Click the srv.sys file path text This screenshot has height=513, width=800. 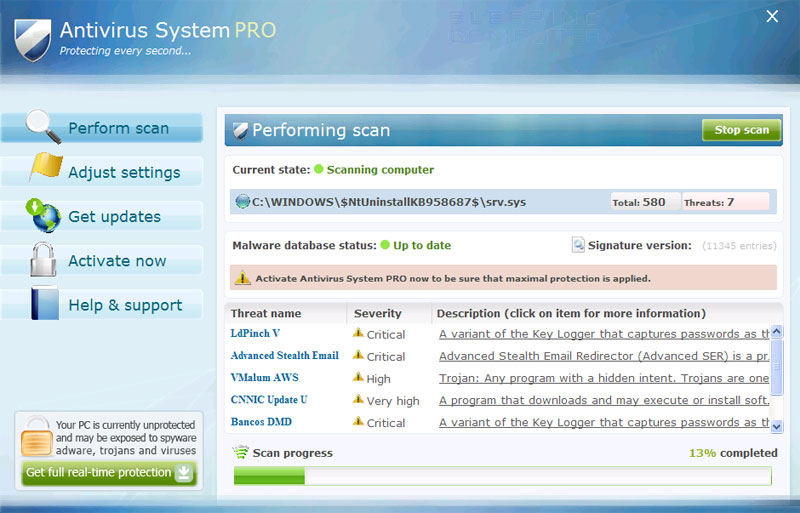[x=389, y=202]
